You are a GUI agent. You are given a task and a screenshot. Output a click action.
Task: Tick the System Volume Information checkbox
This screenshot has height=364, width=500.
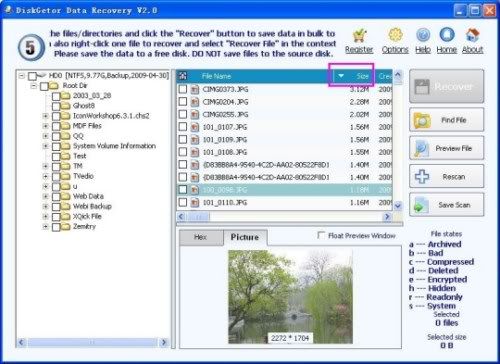[56, 147]
